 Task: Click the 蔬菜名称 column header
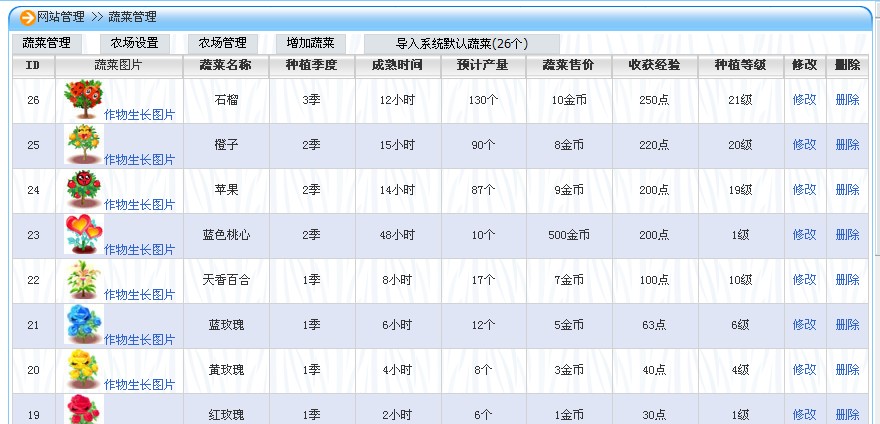click(226, 66)
